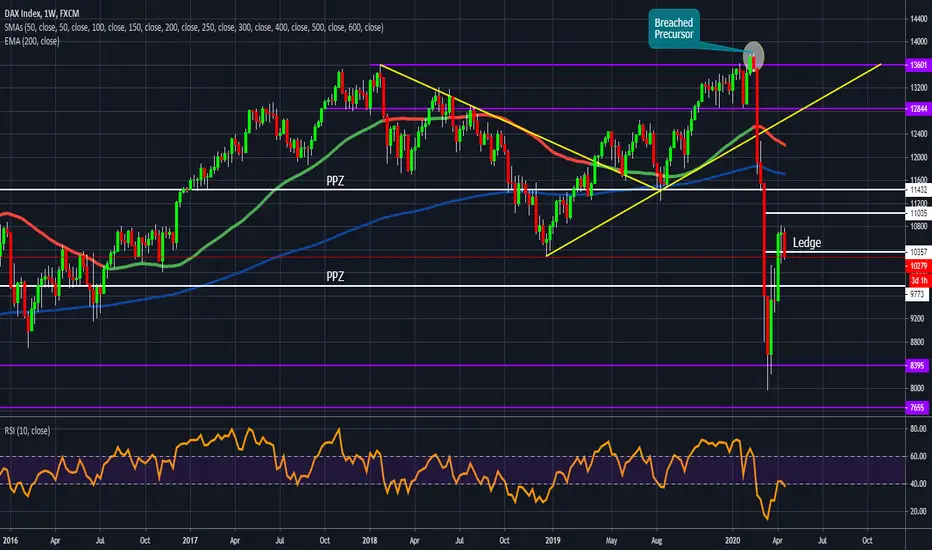Click the 80.00 level on RSI scale
Image resolution: width=932 pixels, height=550 pixels.
click(918, 429)
